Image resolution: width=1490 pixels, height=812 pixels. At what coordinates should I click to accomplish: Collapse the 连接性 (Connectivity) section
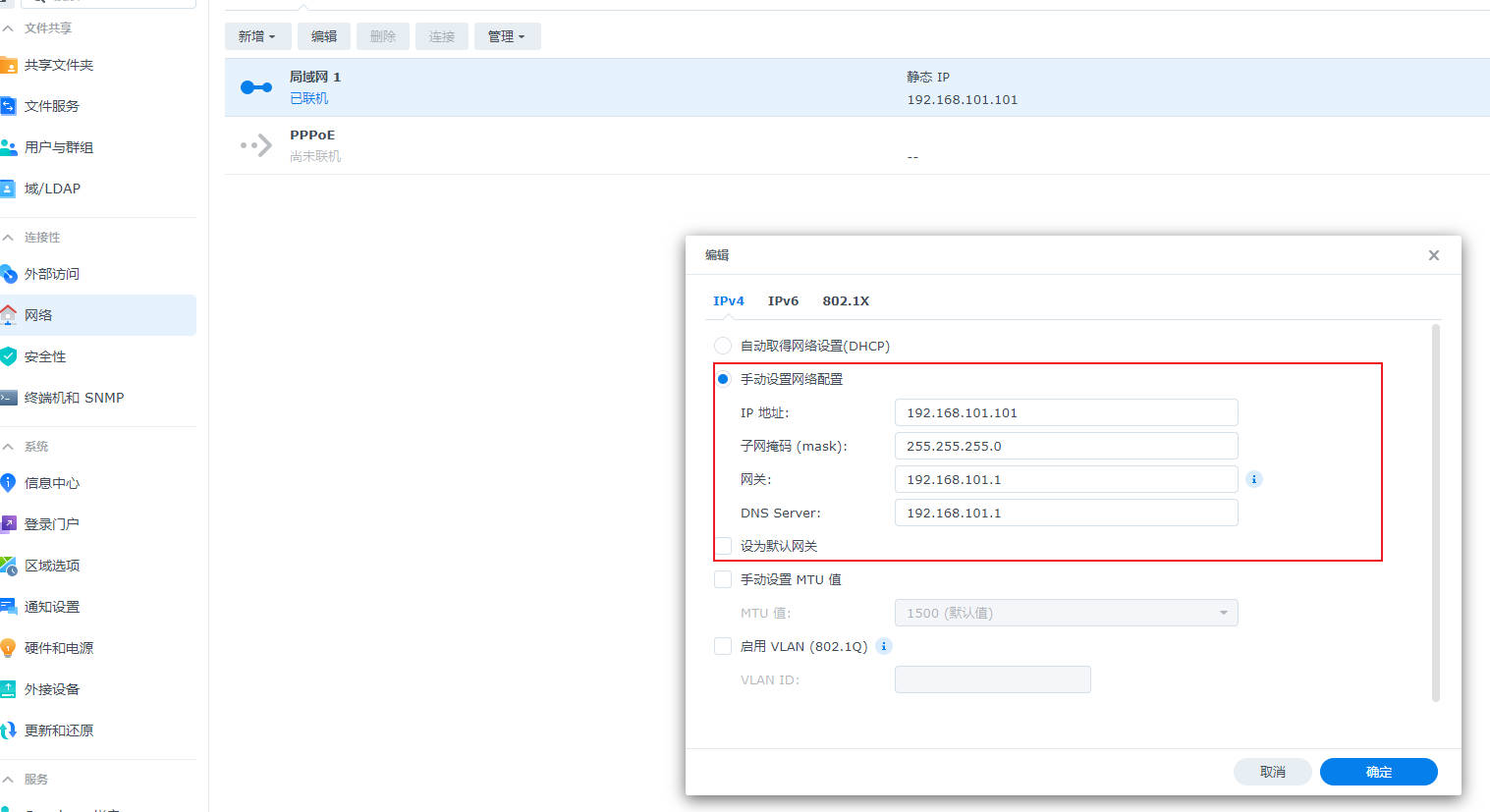pyautogui.click(x=8, y=238)
